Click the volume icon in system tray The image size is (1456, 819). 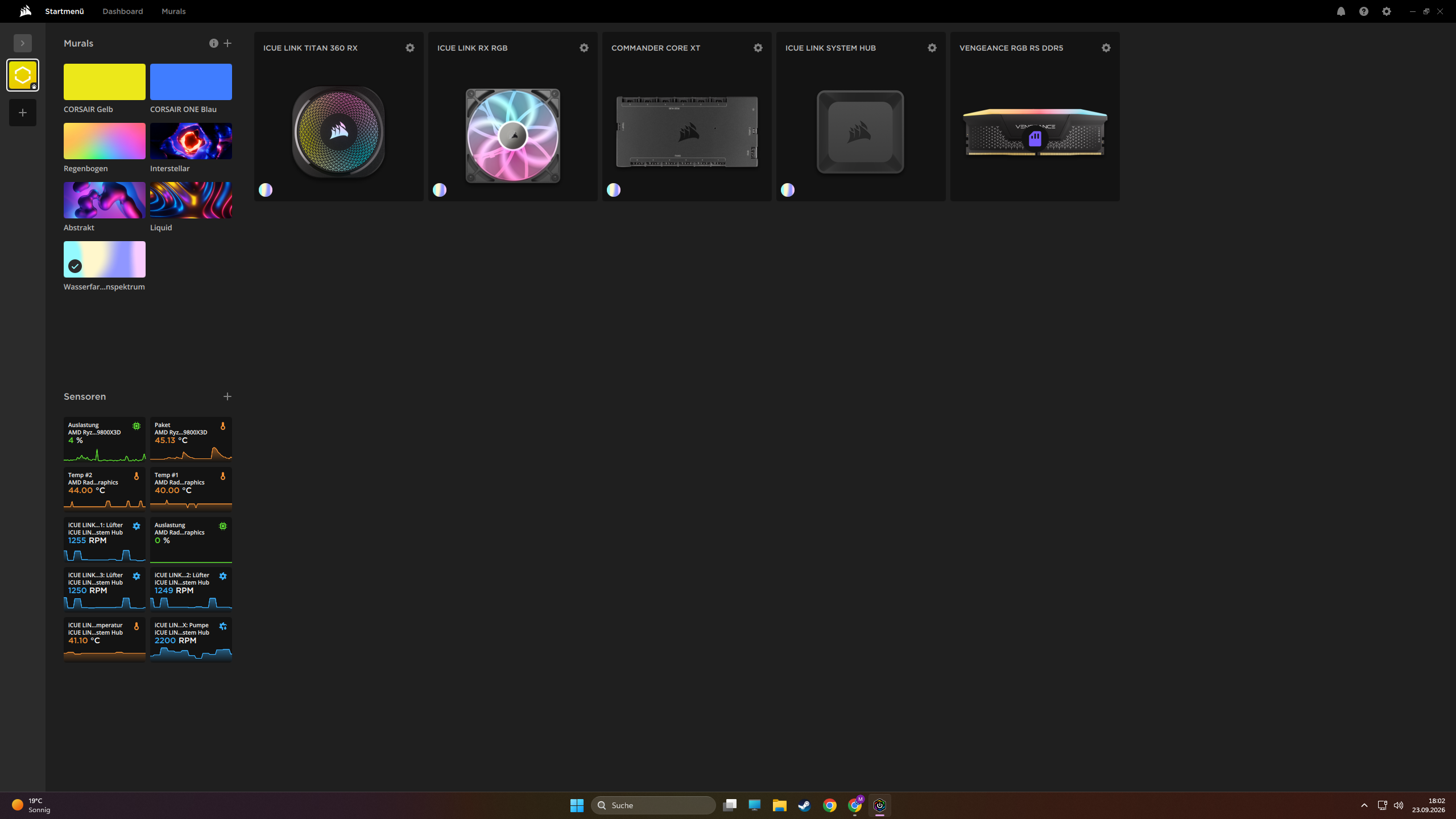tap(1399, 805)
